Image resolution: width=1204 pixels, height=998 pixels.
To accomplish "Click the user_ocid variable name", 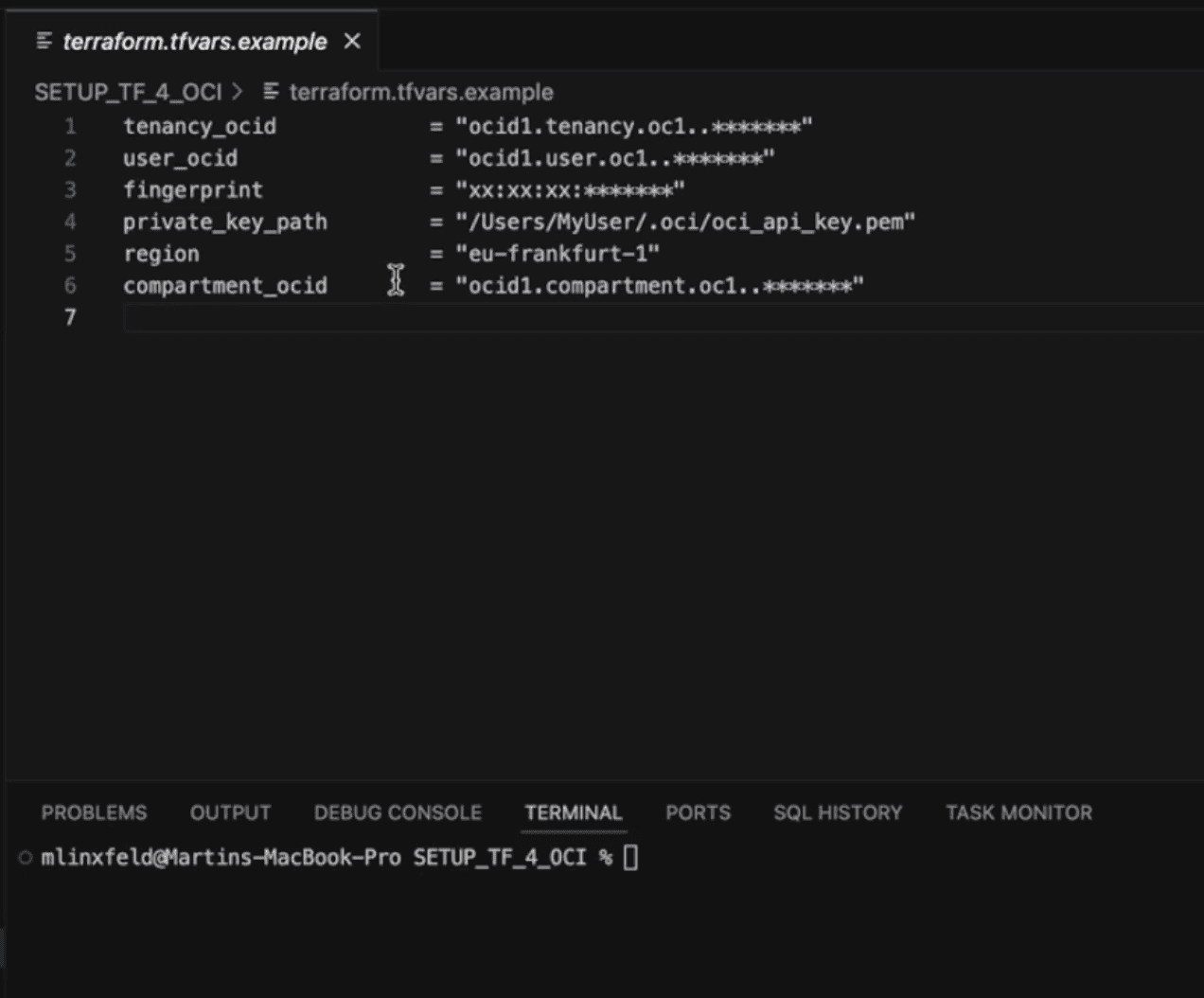I will 180,158.
